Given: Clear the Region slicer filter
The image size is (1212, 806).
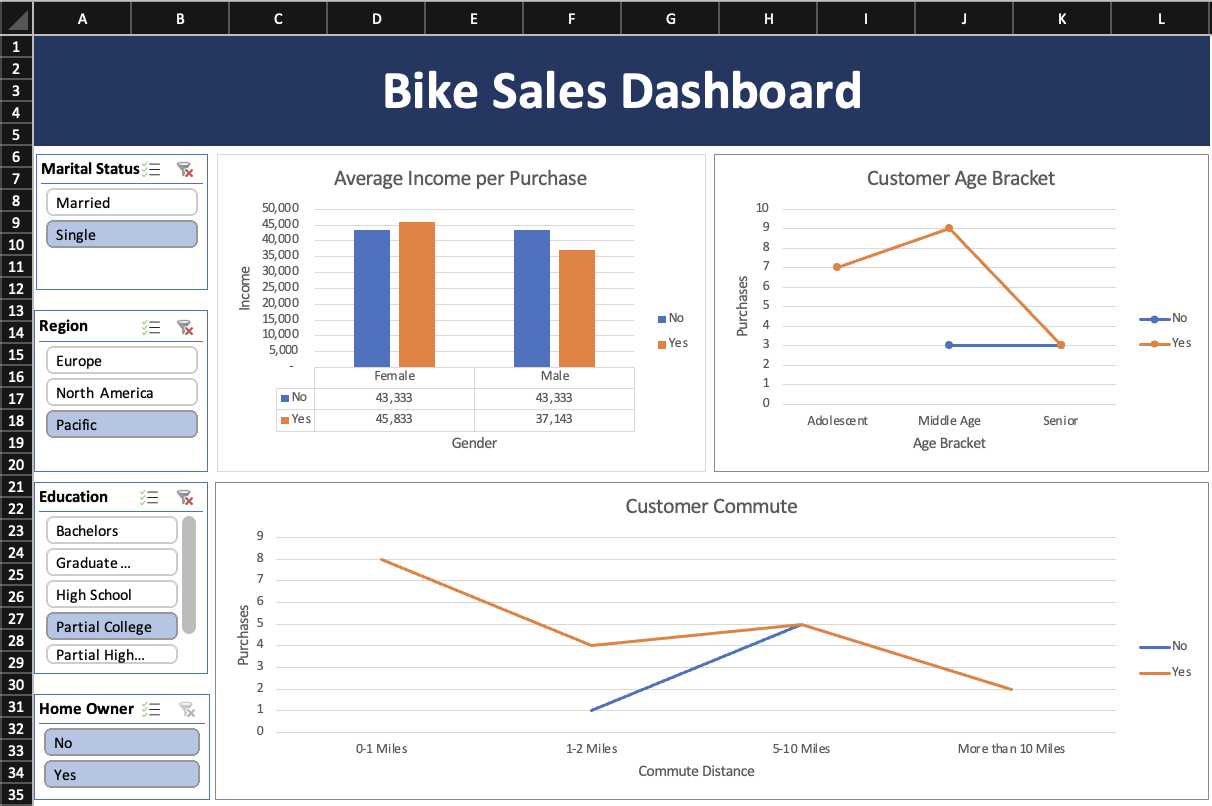Looking at the screenshot, I should tap(184, 326).
